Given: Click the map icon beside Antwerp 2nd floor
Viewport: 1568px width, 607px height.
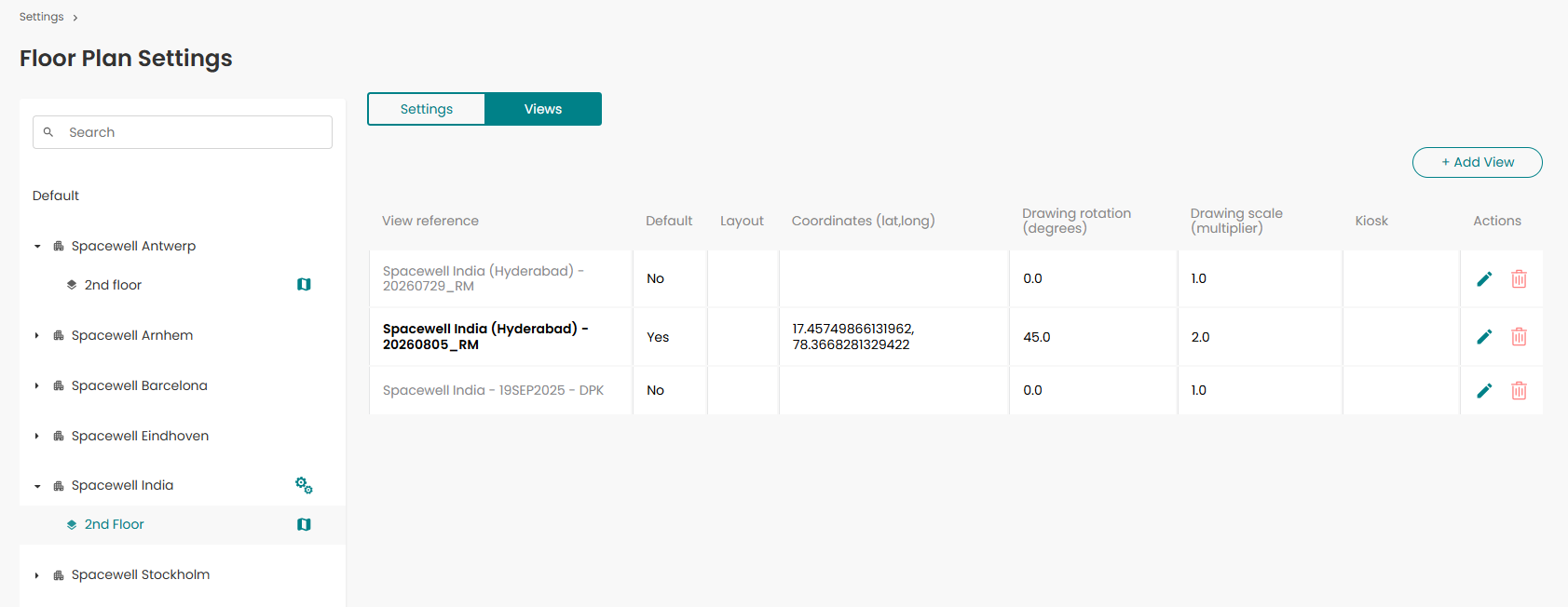Looking at the screenshot, I should (x=304, y=285).
